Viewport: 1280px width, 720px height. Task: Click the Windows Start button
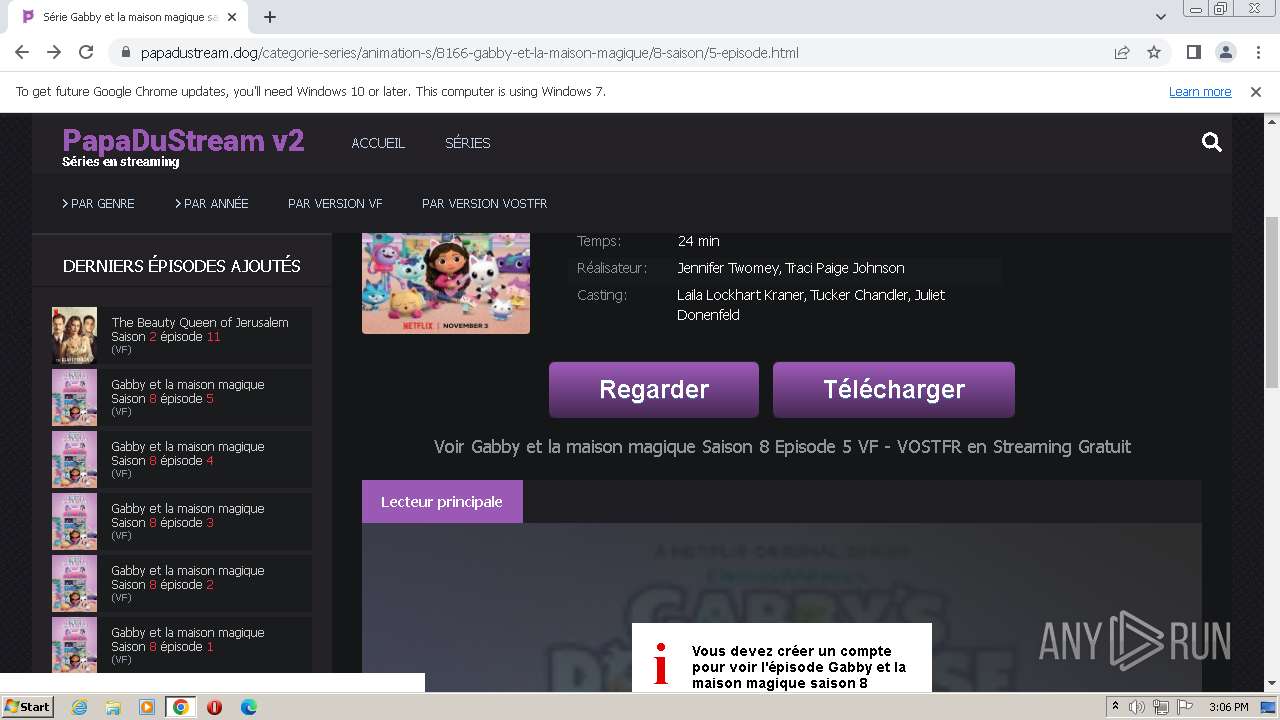pyautogui.click(x=27, y=707)
